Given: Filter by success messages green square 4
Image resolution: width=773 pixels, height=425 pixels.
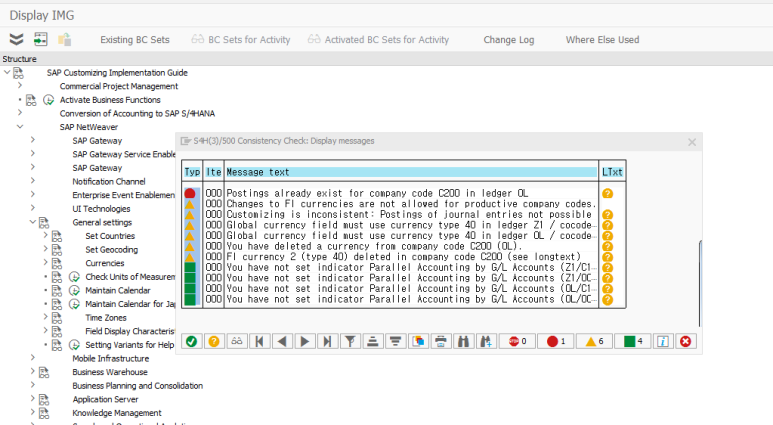Looking at the screenshot, I should pos(632,341).
